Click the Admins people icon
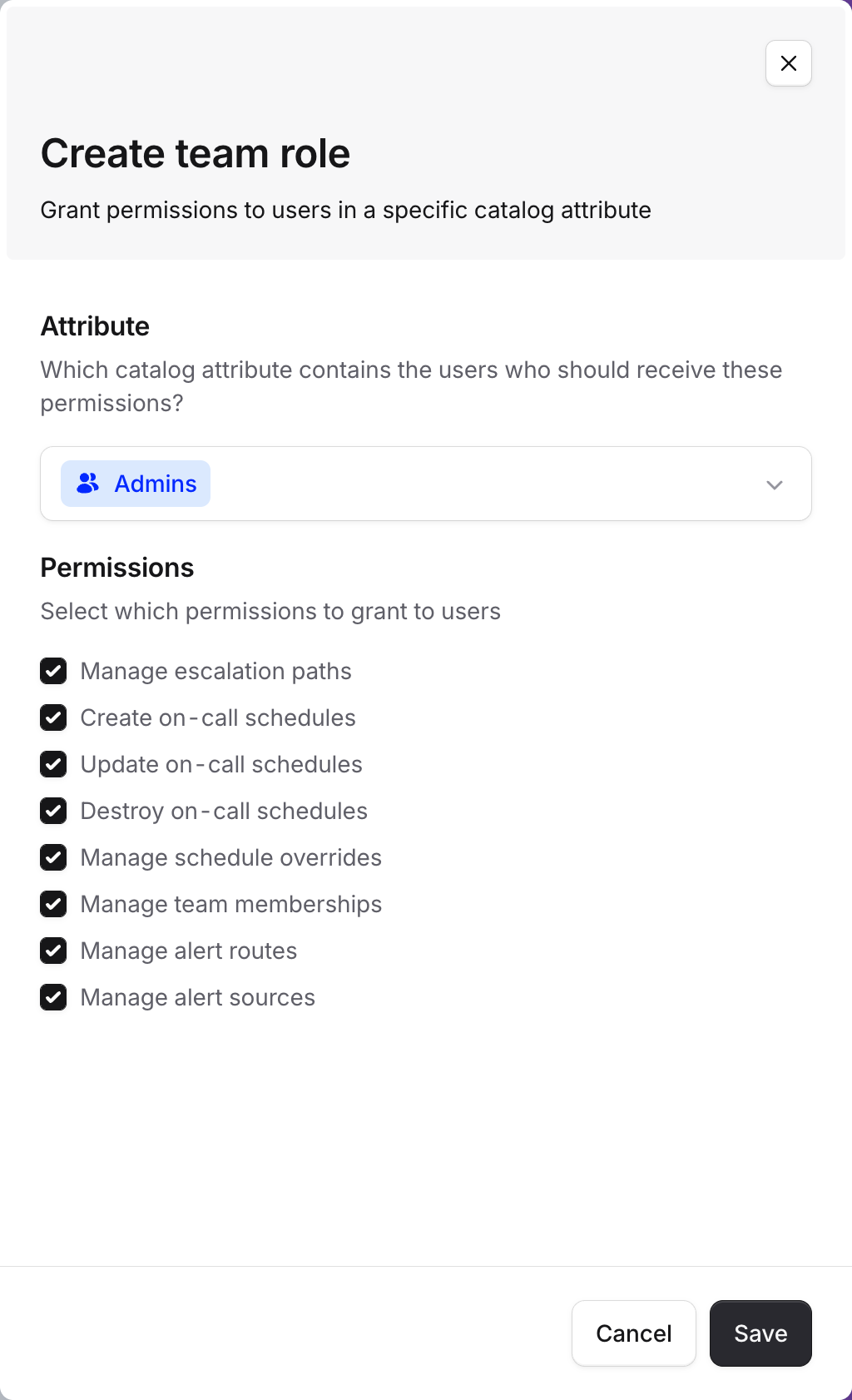Image resolution: width=852 pixels, height=1400 pixels. pyautogui.click(x=87, y=483)
